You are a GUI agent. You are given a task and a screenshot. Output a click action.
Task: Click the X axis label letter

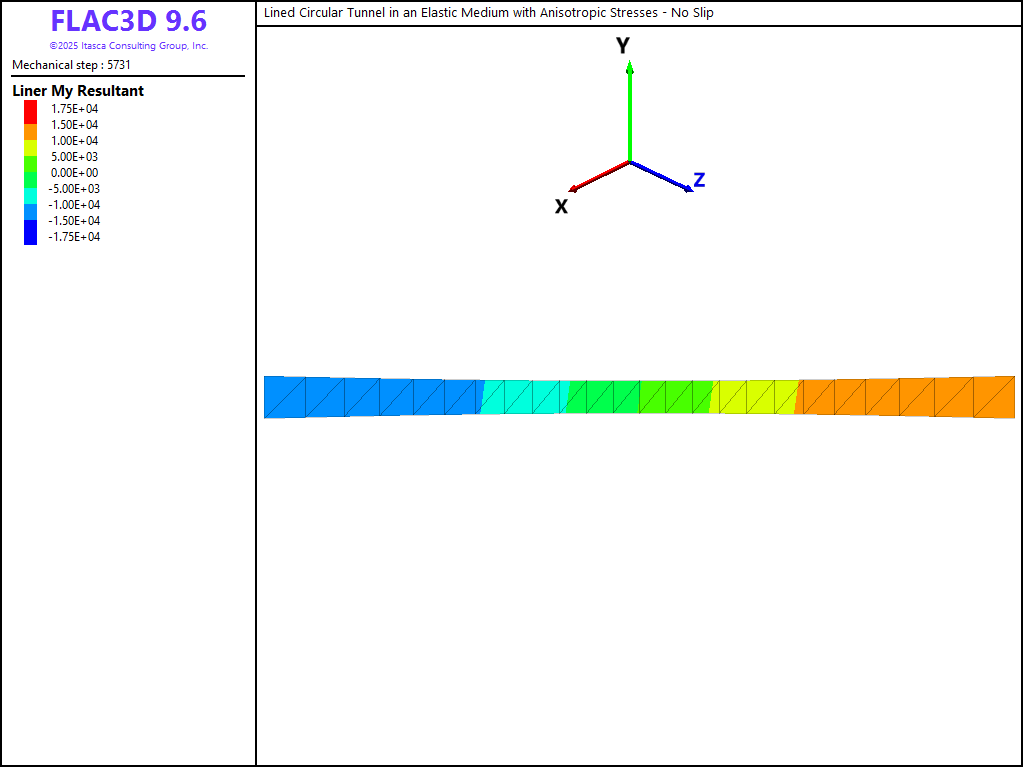pos(561,206)
